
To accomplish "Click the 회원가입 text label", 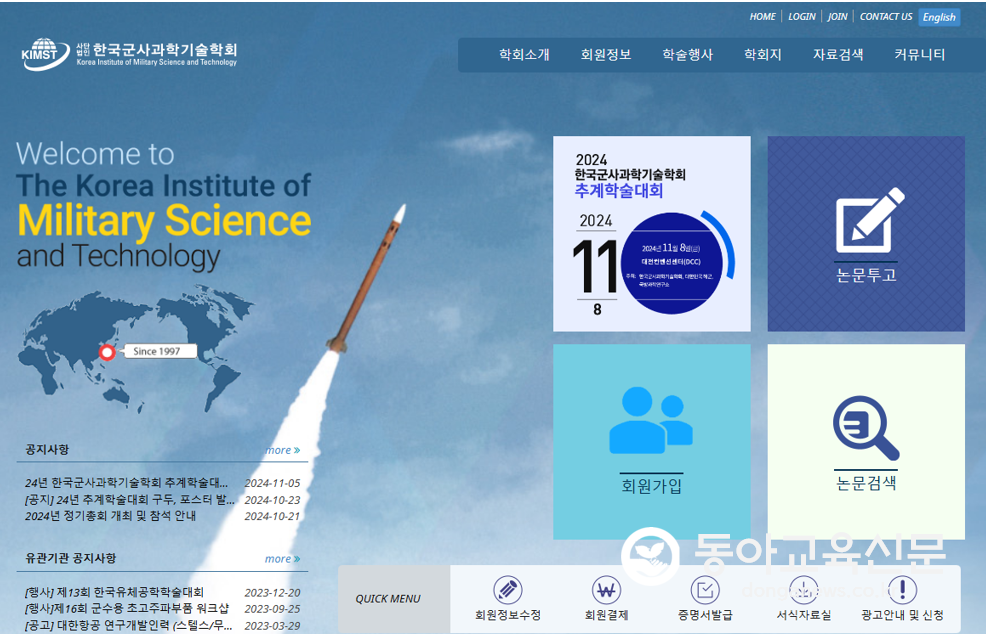I will [651, 486].
